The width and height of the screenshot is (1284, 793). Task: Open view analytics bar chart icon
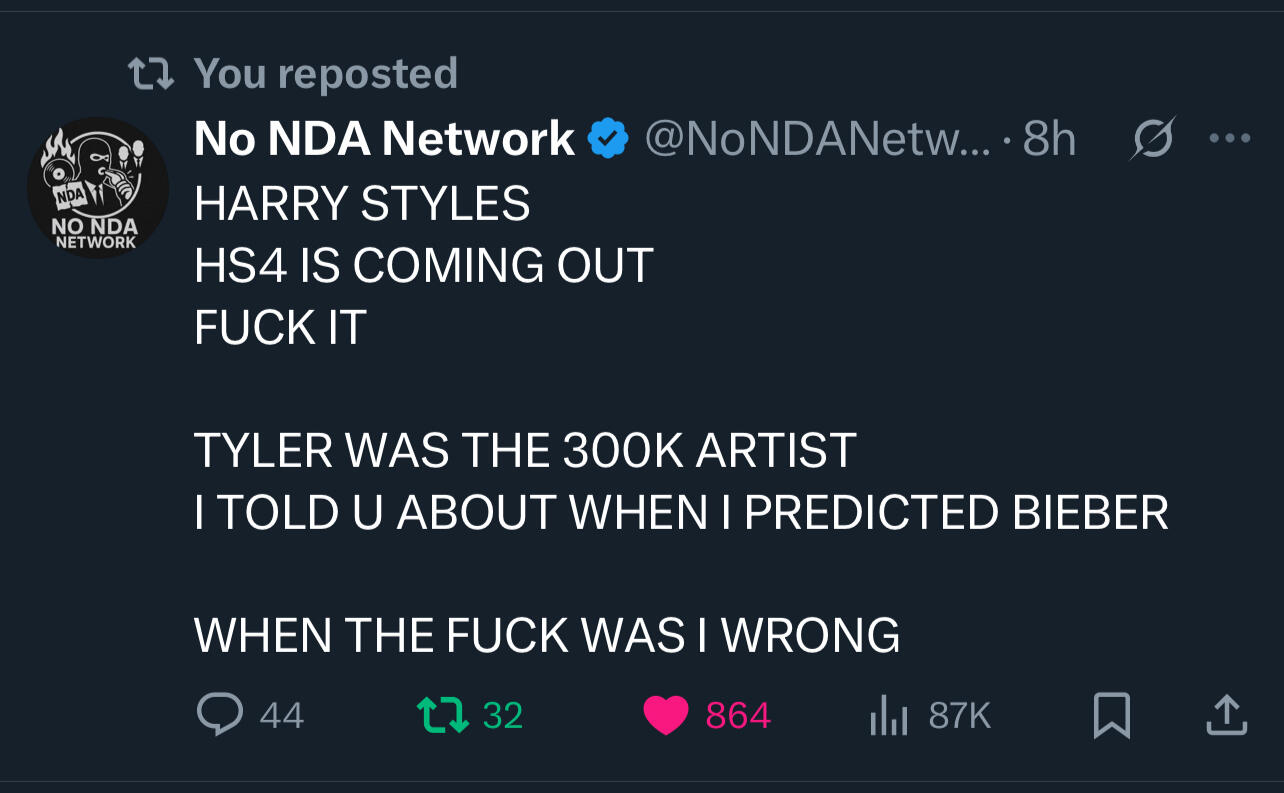click(887, 715)
